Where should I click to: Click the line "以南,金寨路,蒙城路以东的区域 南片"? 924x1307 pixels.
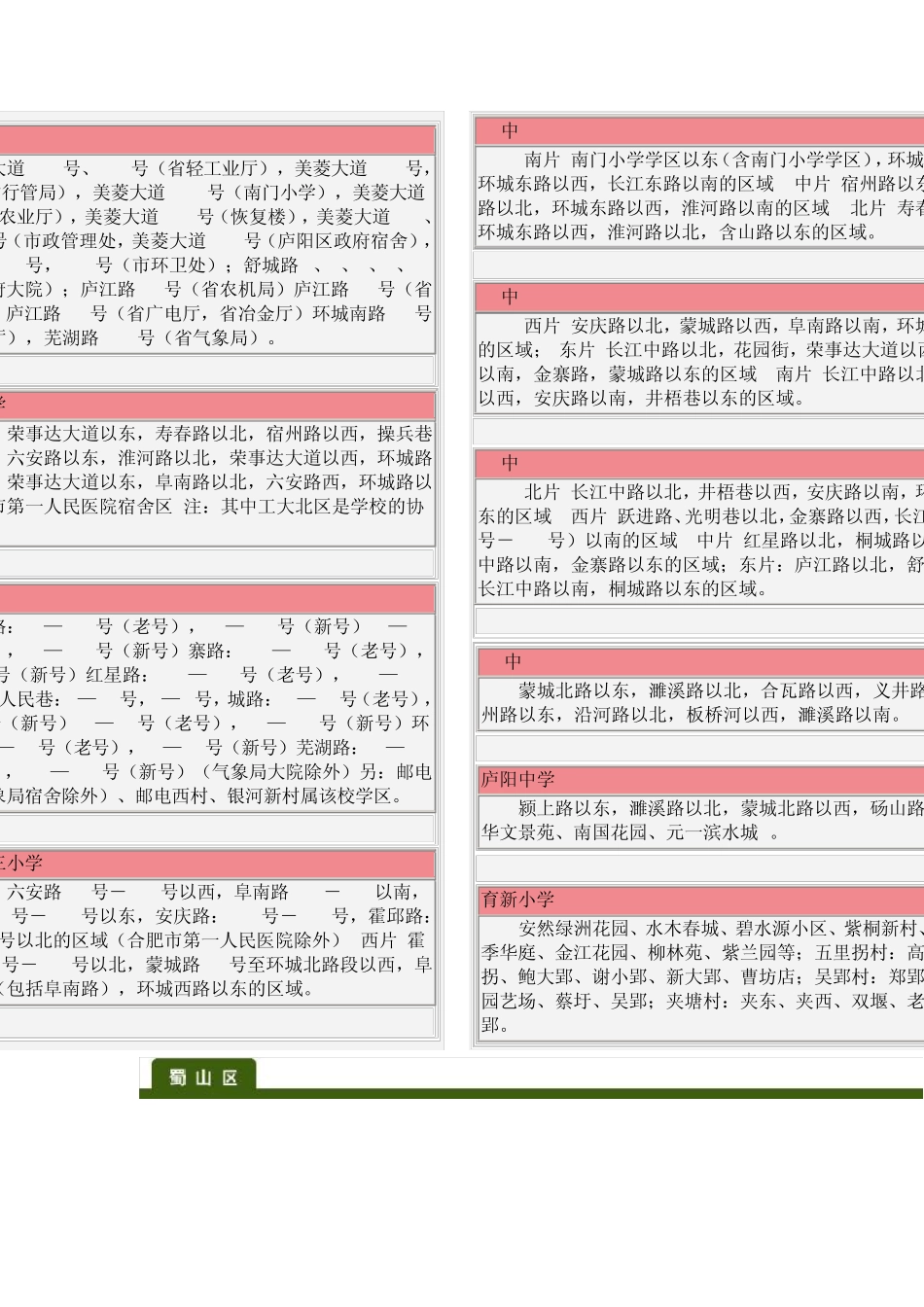(700, 374)
